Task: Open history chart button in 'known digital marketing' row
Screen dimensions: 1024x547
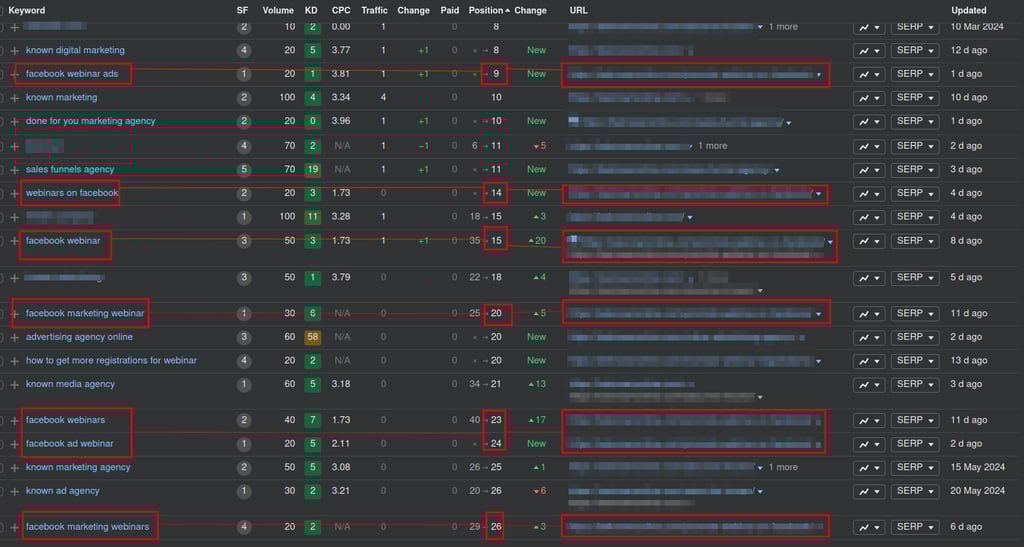Action: click(x=869, y=51)
